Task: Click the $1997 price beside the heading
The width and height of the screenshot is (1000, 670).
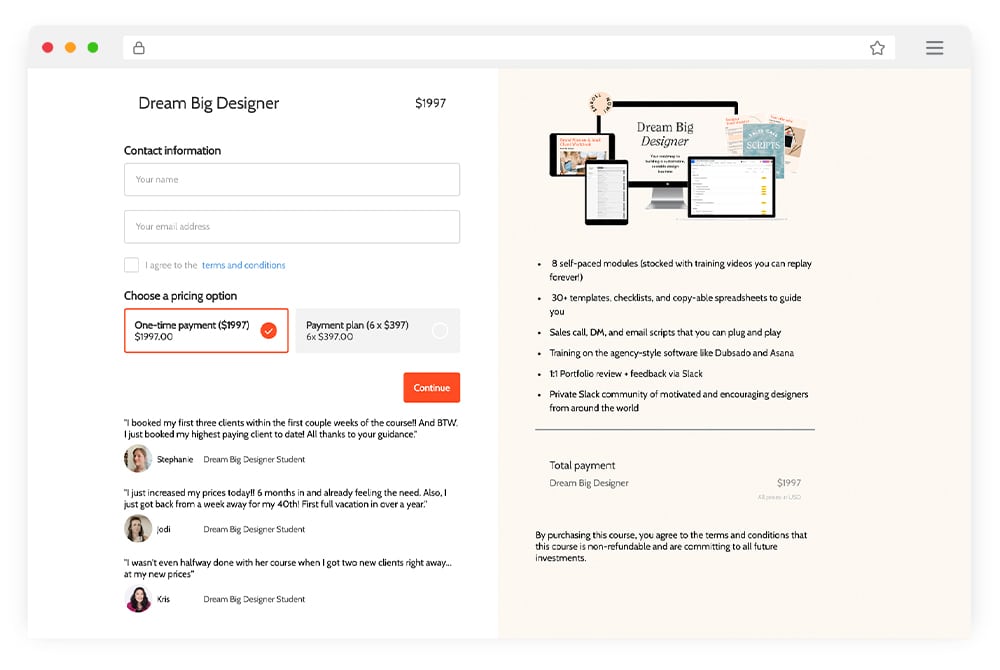Action: click(x=430, y=103)
